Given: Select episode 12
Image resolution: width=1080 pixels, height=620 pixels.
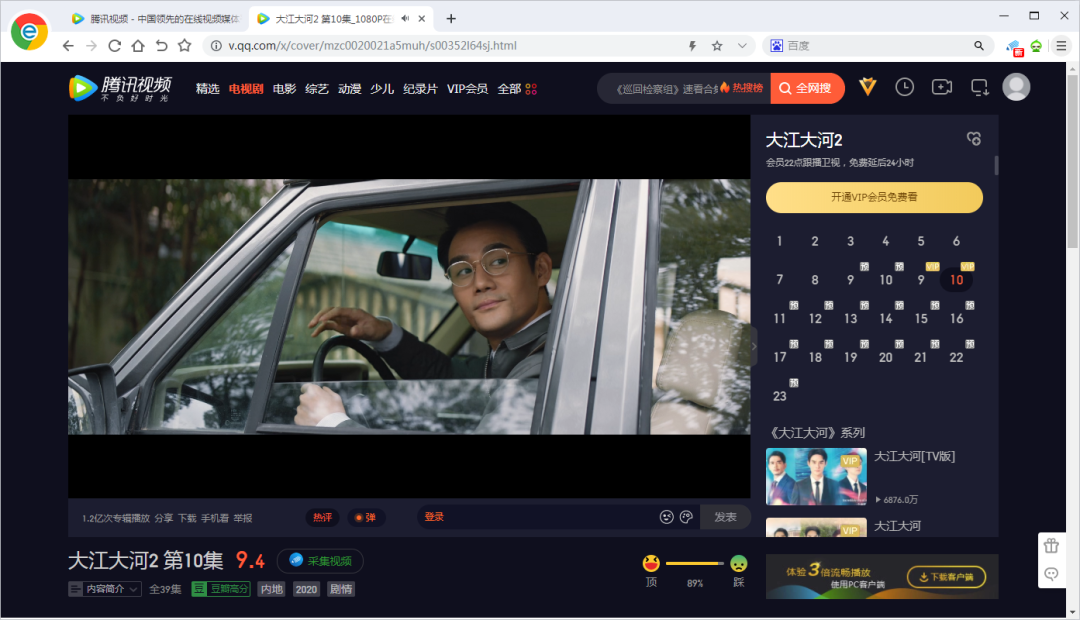Looking at the screenshot, I should tap(816, 319).
